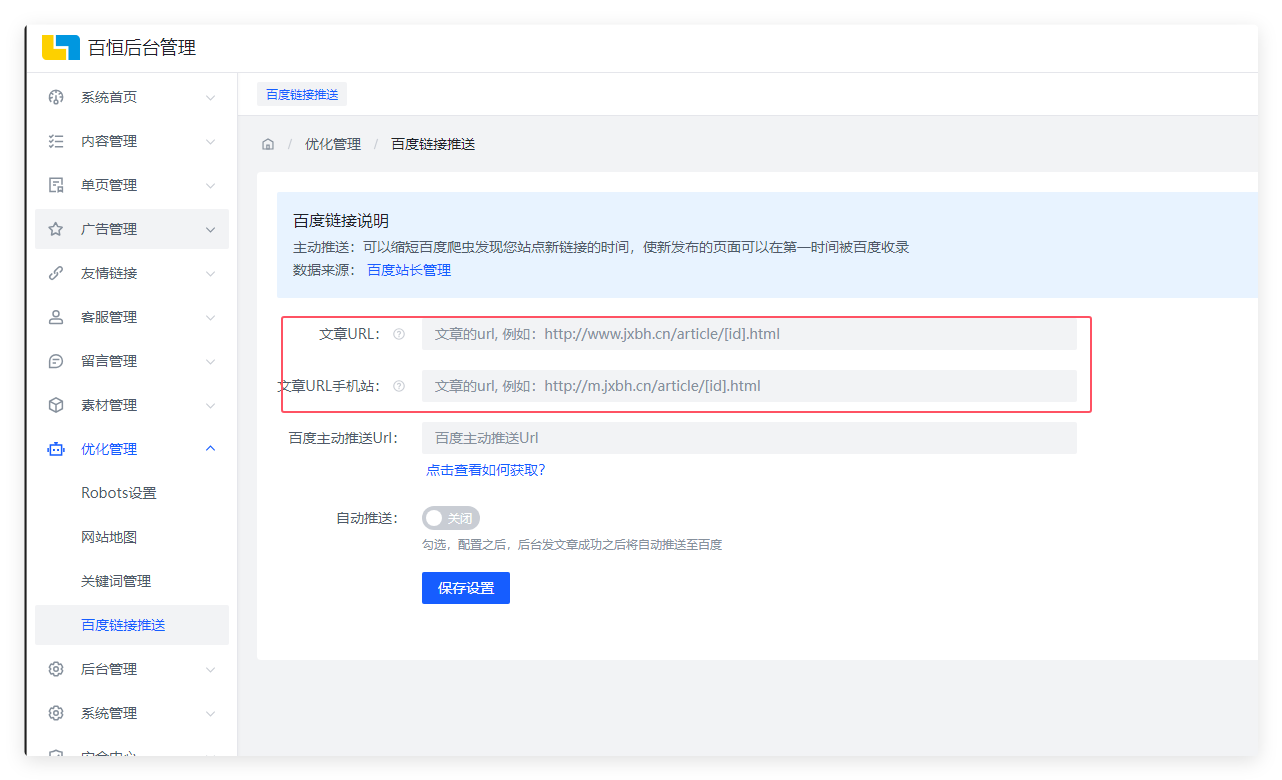
Task: Open the 关键词管理 submenu item
Action: pos(116,581)
